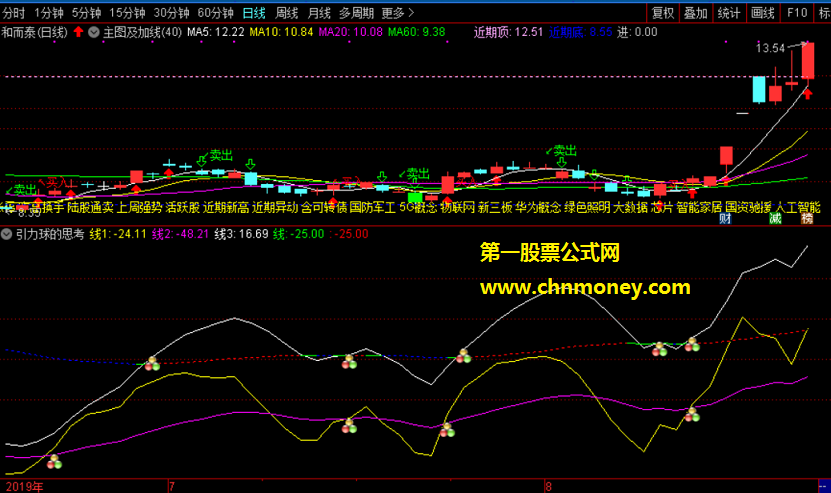The width and height of the screenshot is (831, 493).
Task: Click the 芯片 concept tag
Action: (661, 207)
